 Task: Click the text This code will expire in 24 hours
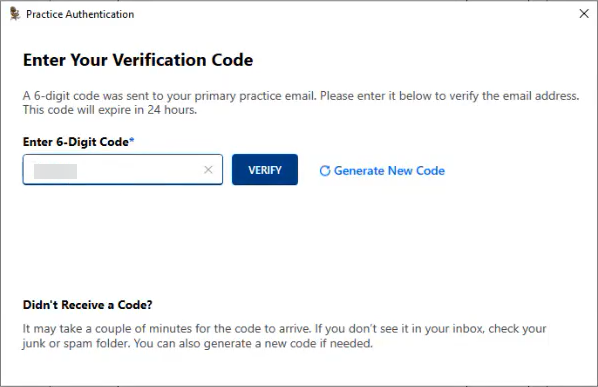(x=110, y=110)
